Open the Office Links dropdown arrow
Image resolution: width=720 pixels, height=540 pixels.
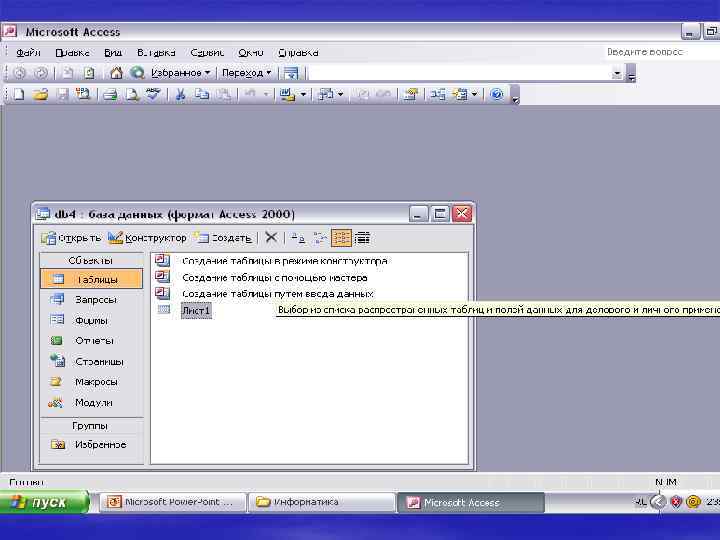coord(303,95)
